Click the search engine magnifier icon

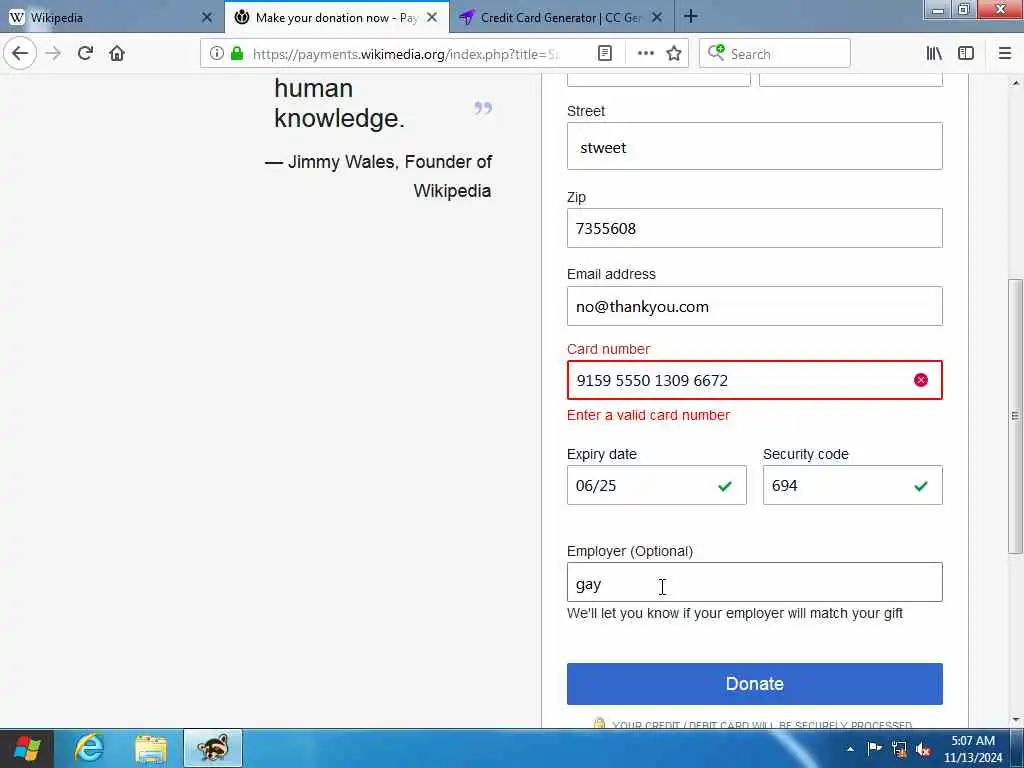716,53
